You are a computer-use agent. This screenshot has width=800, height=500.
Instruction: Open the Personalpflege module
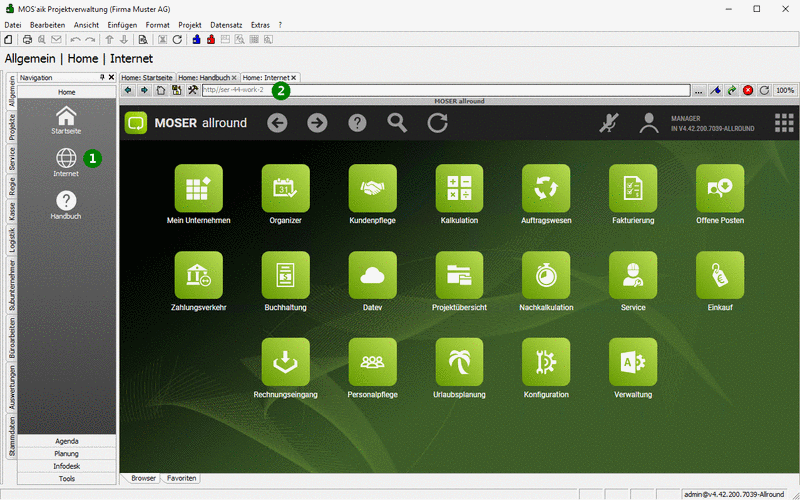[x=372, y=362]
